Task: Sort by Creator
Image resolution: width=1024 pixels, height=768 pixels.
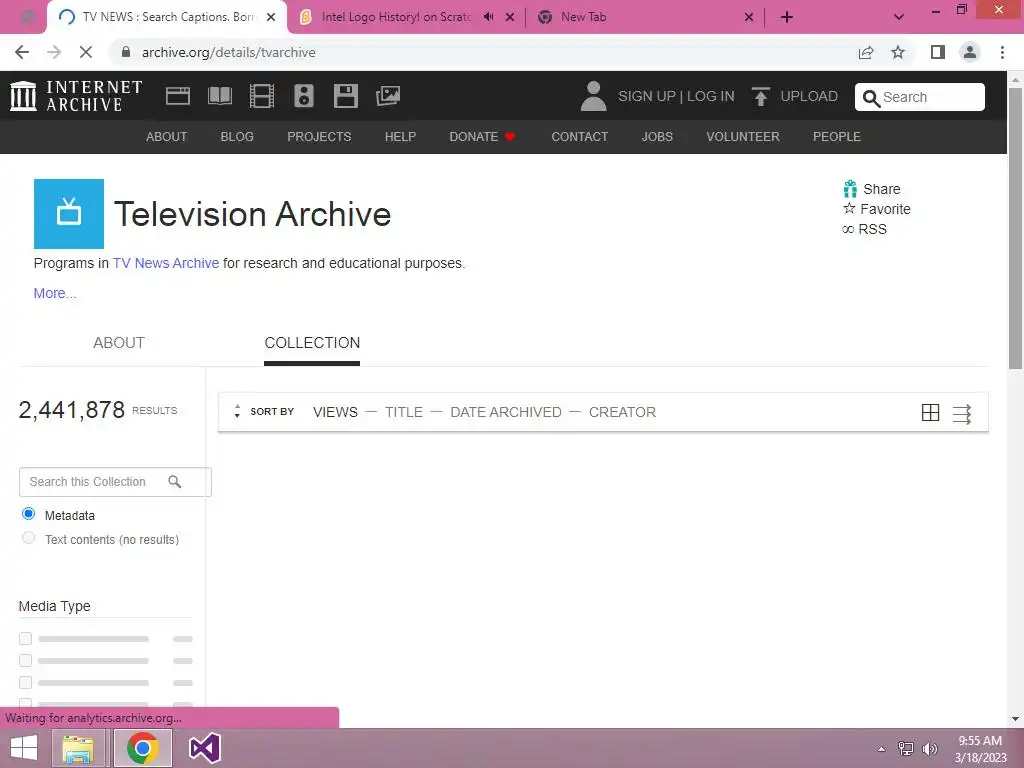Action: [x=622, y=412]
